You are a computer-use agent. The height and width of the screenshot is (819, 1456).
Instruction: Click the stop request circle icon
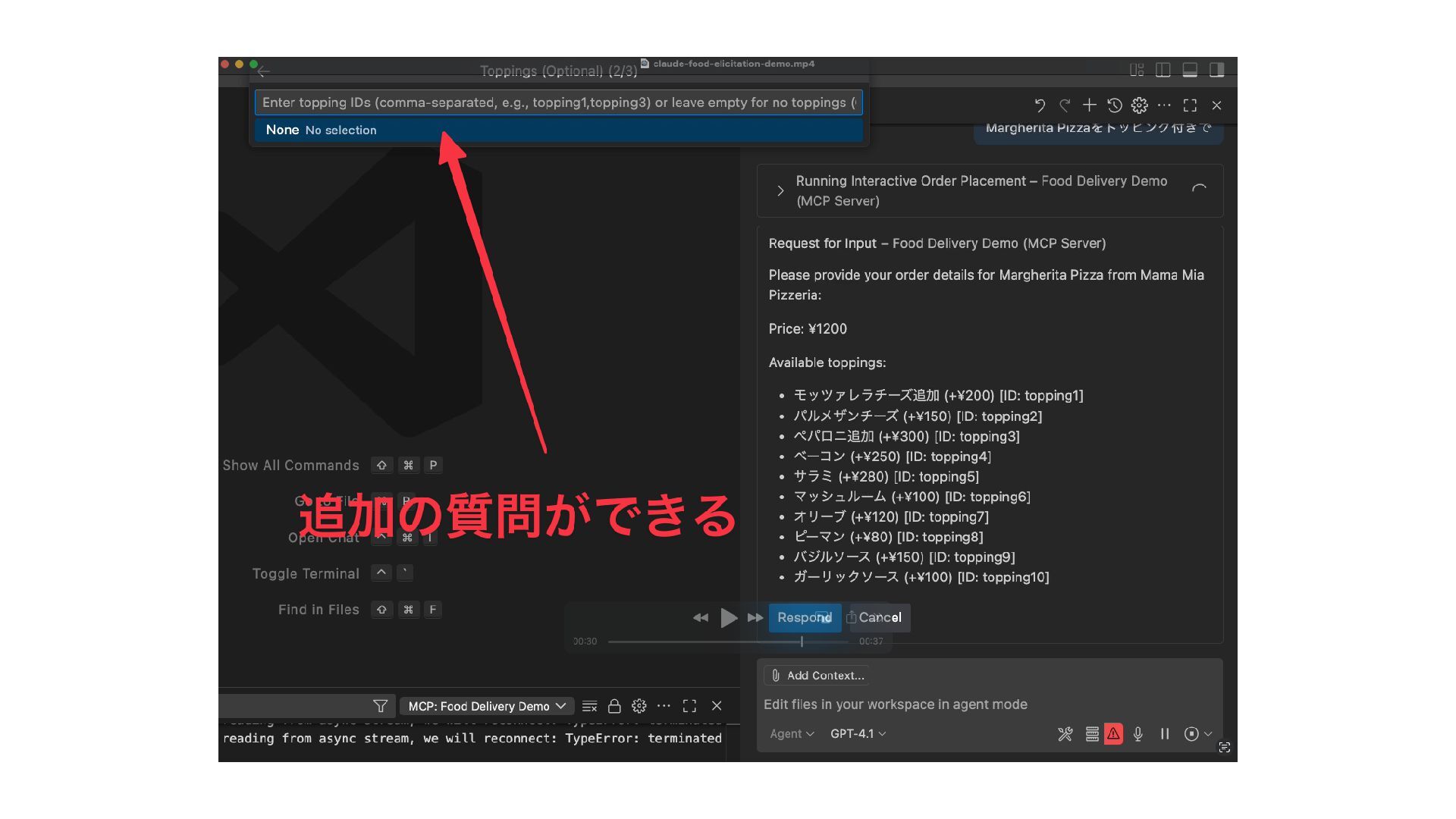click(1191, 733)
